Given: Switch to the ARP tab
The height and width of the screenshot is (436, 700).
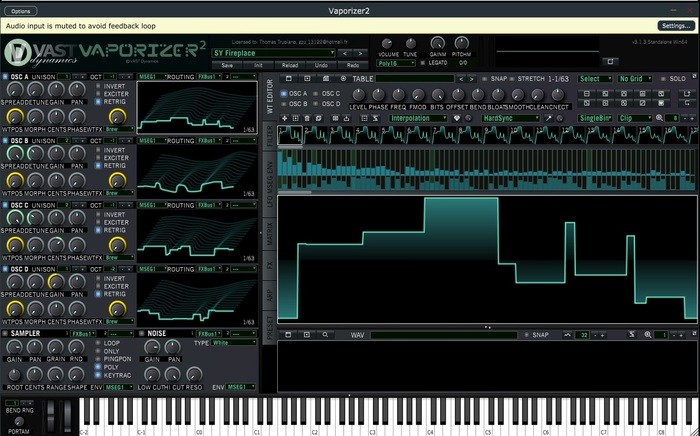Looking at the screenshot, I should tap(269, 295).
